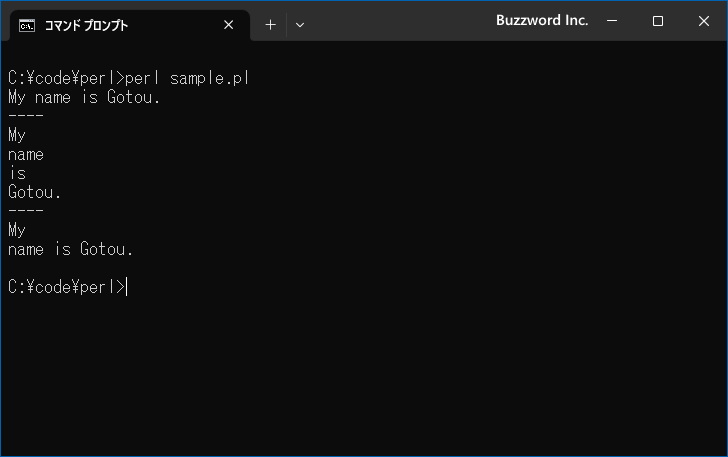Click the first 'My name is Gotou.' output

click(x=84, y=97)
